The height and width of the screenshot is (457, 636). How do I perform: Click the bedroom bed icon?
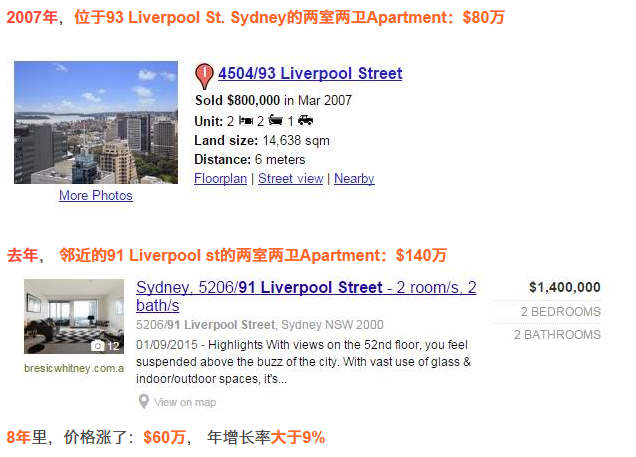coord(246,120)
